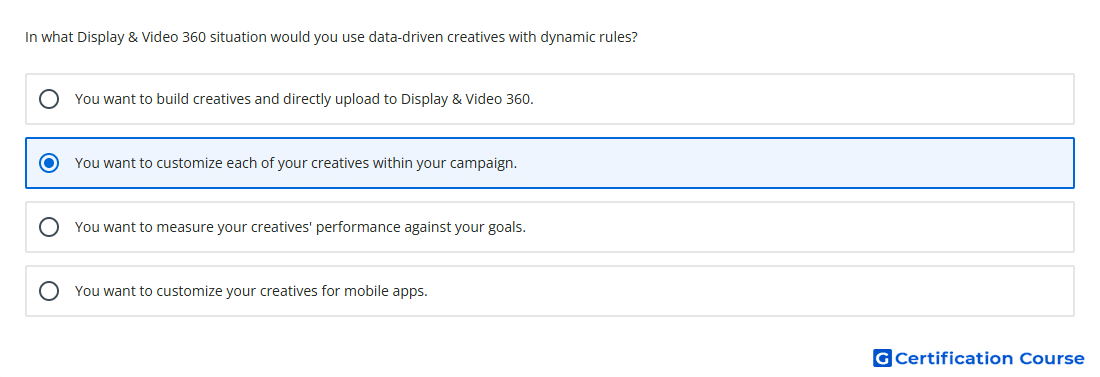Click the text "customize your creatives for mobile apps"
1100x377 pixels.
point(291,291)
